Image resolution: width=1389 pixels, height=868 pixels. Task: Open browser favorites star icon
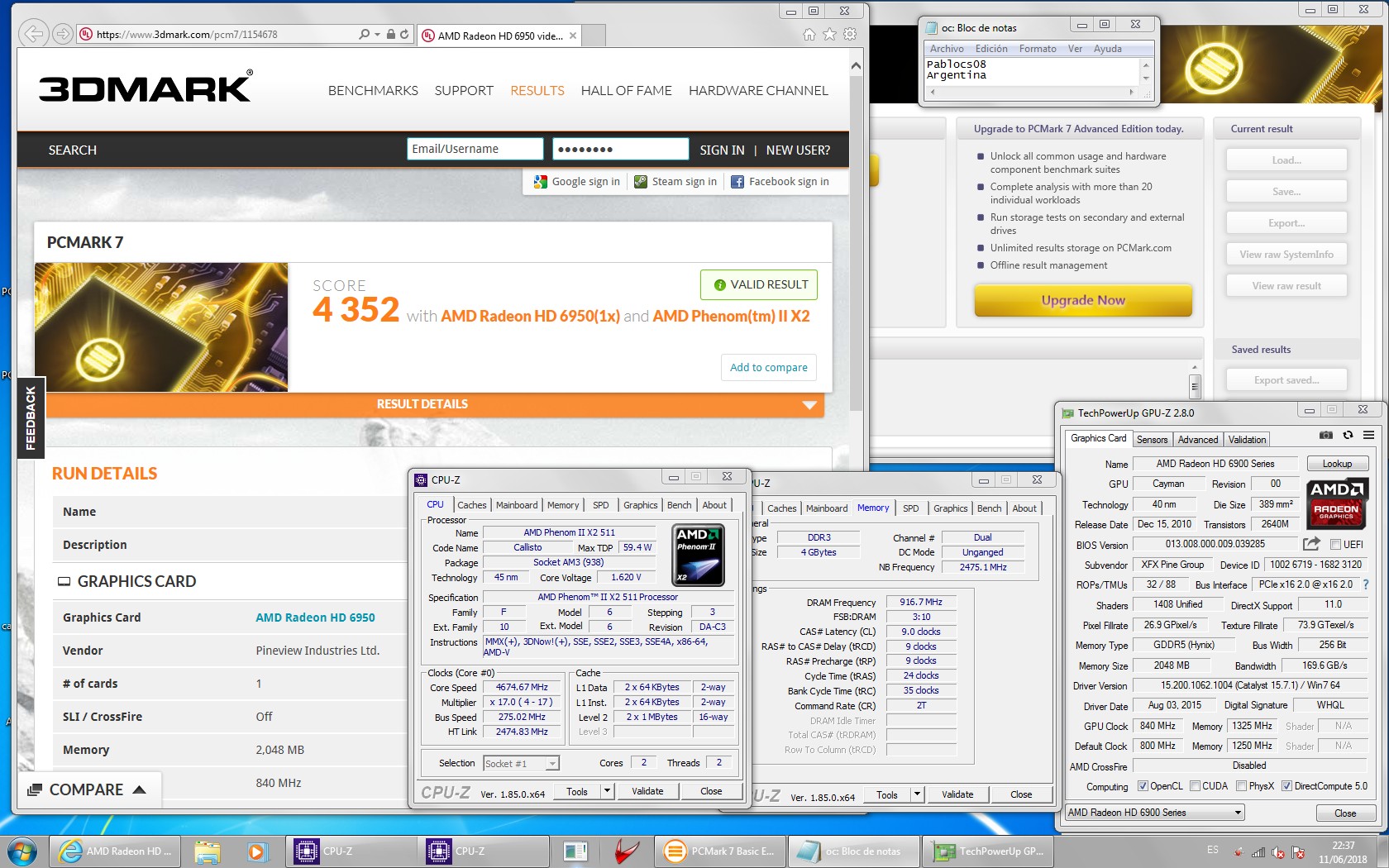point(830,35)
